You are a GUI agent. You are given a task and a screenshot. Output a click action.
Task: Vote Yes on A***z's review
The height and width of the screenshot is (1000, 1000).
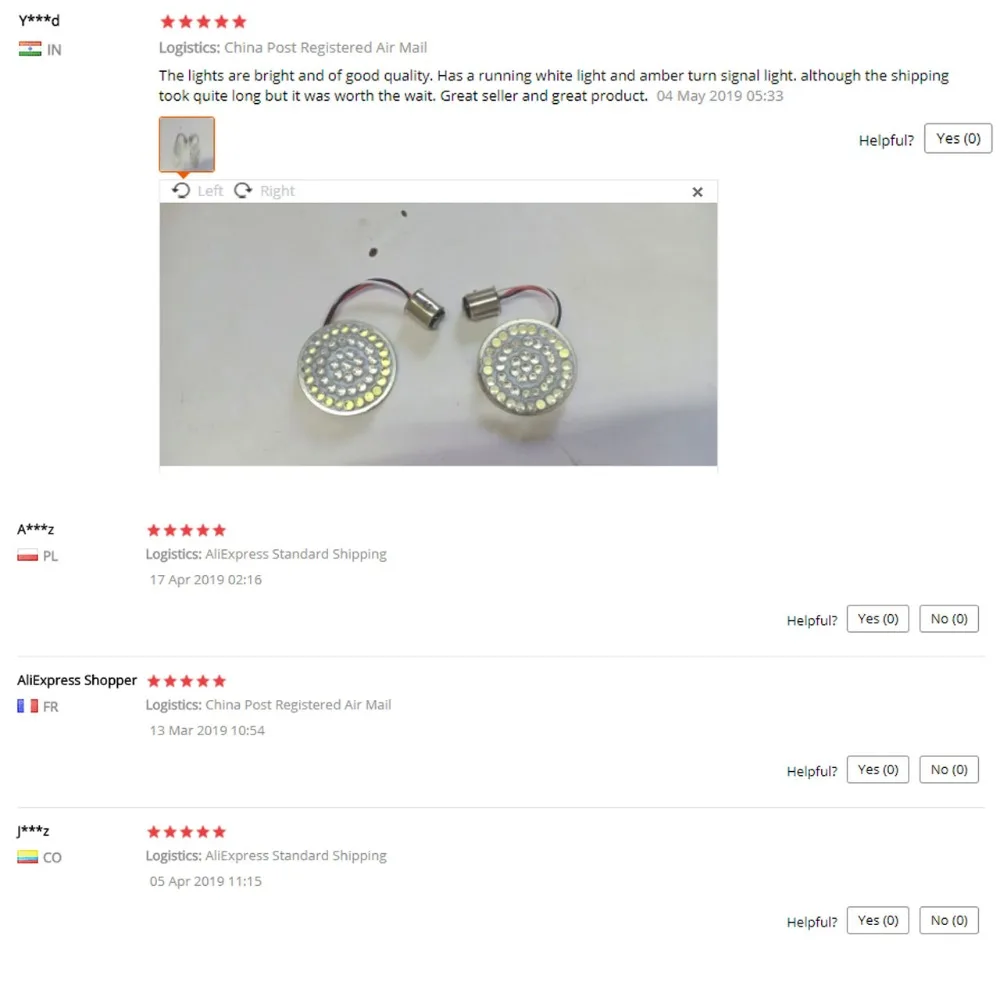[878, 619]
